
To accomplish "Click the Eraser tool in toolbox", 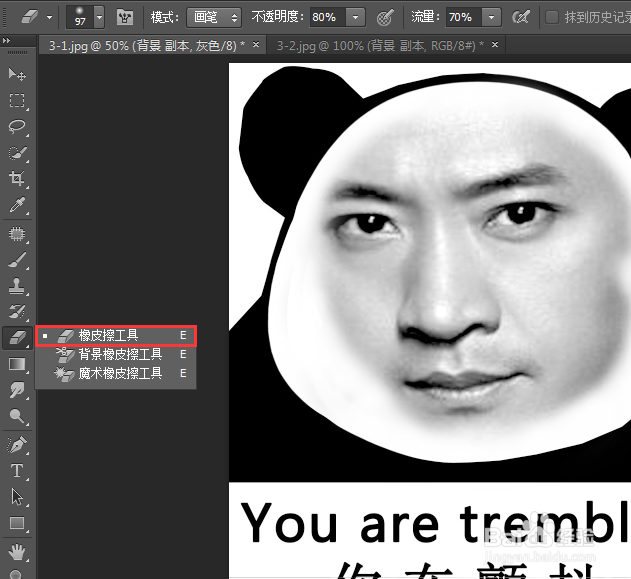I will 17,337.
